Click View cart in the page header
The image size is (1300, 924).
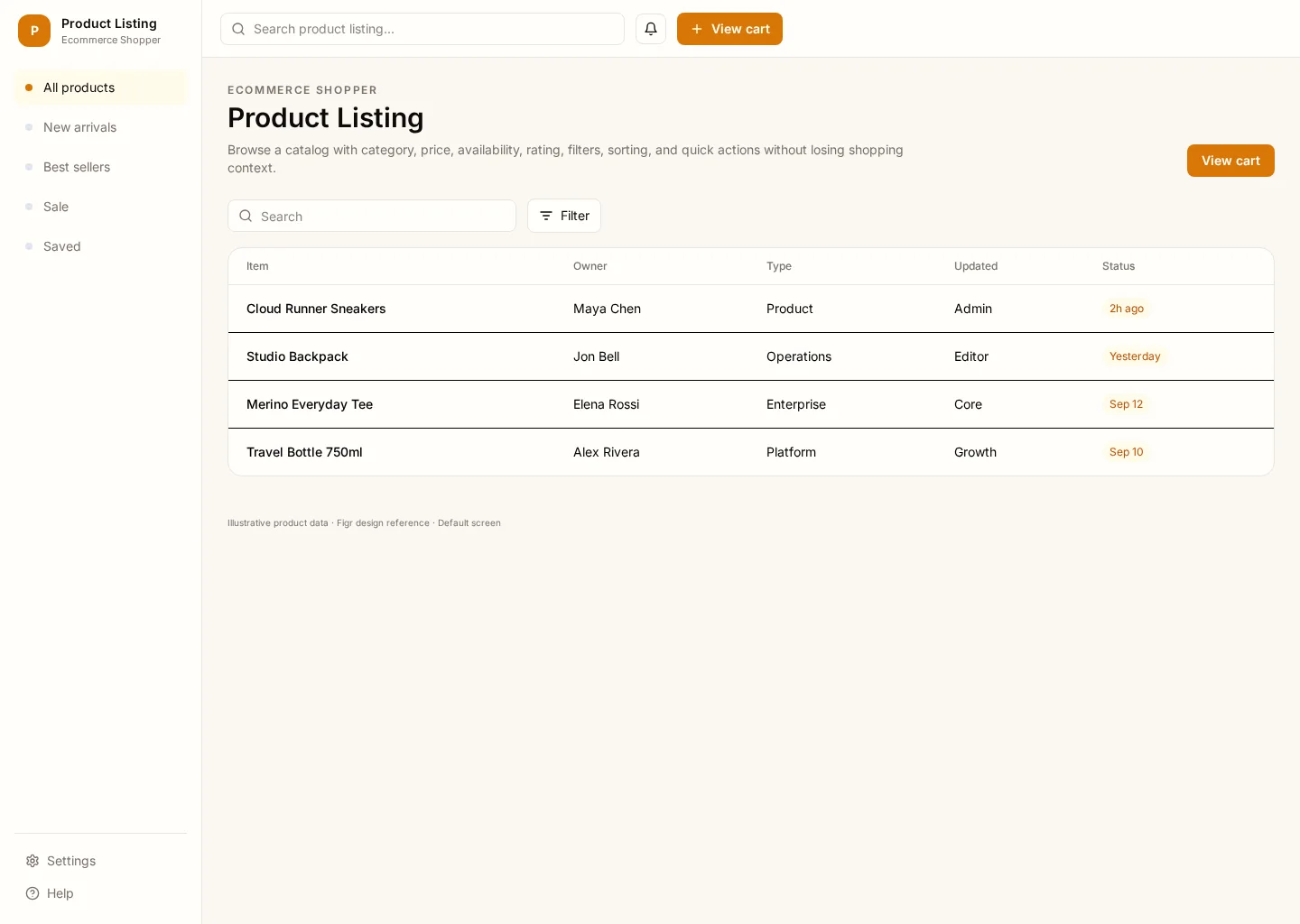point(1230,161)
